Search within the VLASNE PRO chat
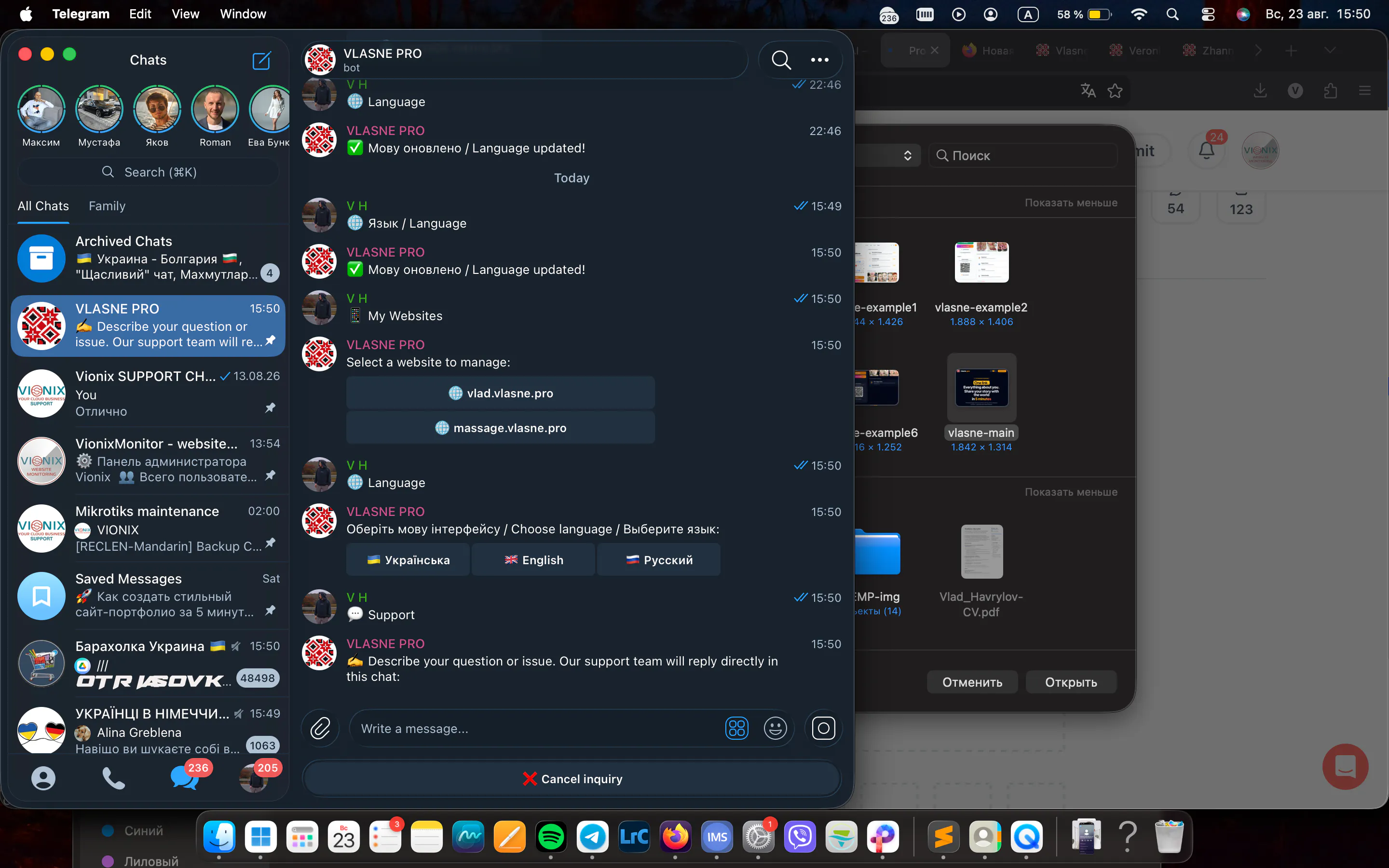 [x=781, y=60]
